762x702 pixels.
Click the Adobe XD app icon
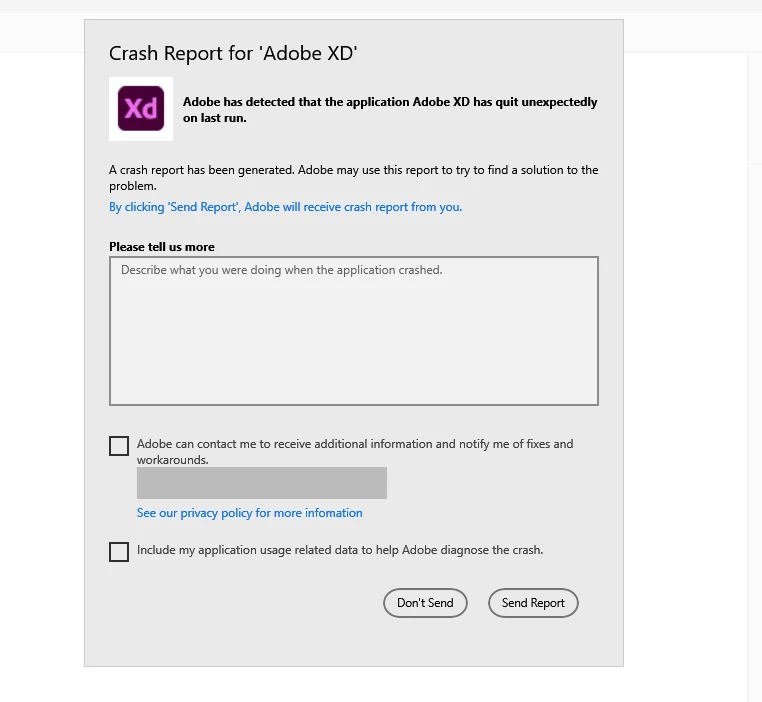click(141, 109)
